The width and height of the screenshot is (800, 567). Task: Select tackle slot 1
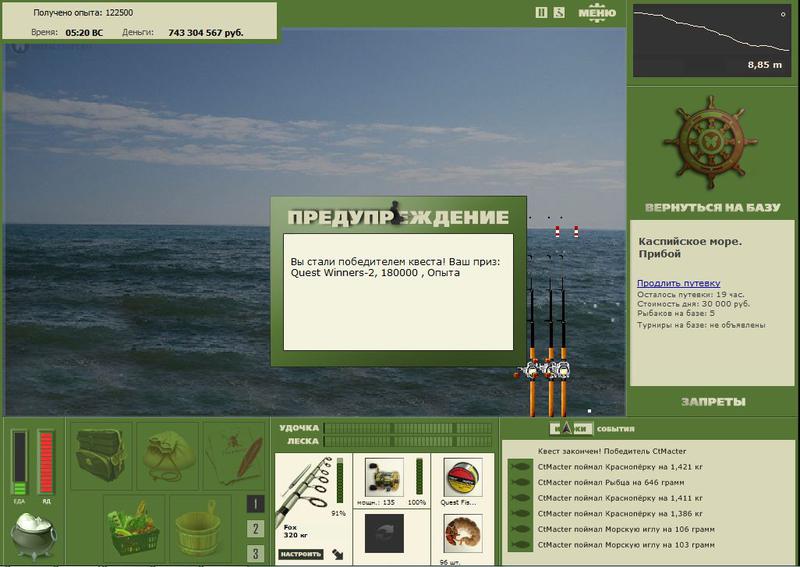click(256, 504)
